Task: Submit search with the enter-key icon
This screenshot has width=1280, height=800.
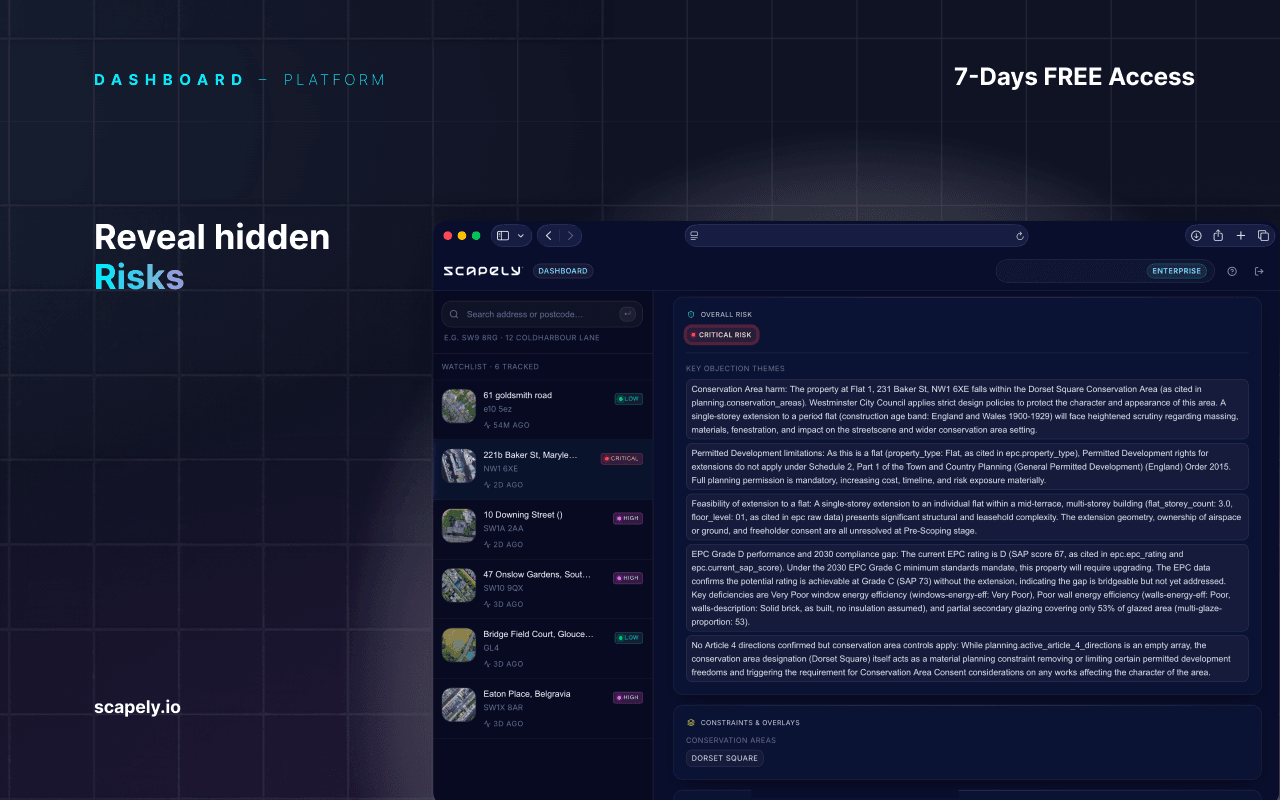Action: (628, 314)
